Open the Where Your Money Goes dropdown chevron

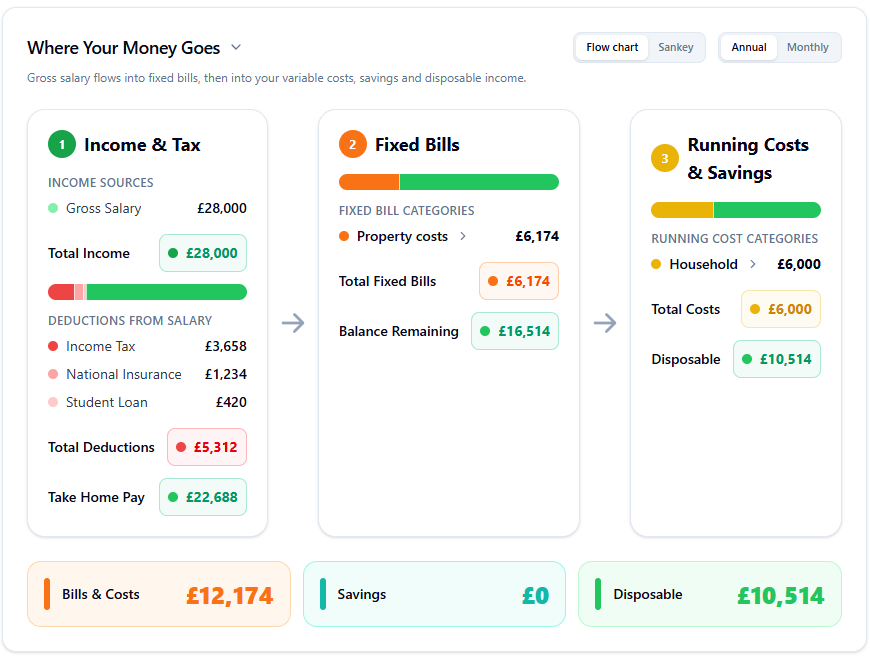pos(236,48)
